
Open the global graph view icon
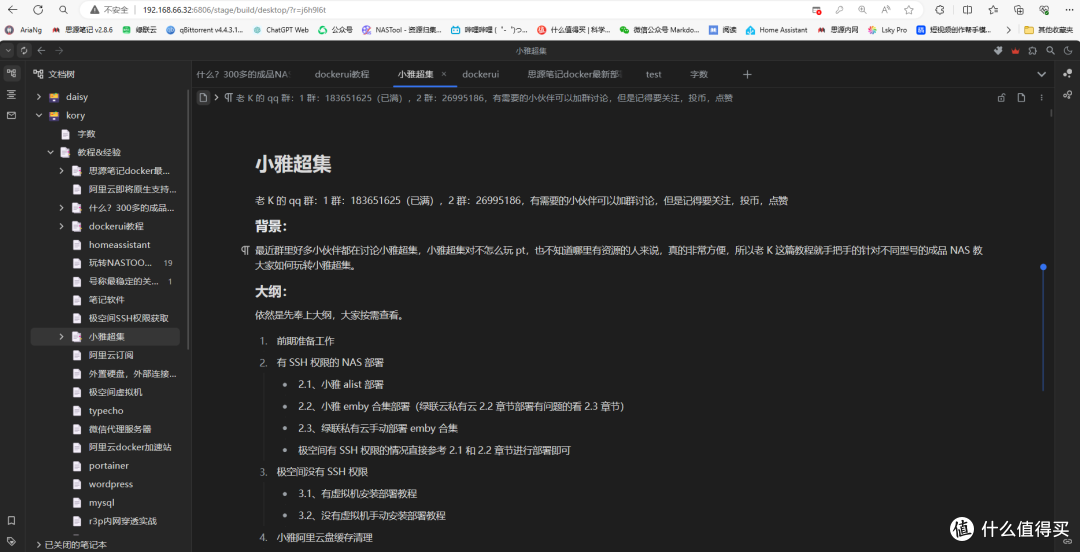coord(1068,73)
